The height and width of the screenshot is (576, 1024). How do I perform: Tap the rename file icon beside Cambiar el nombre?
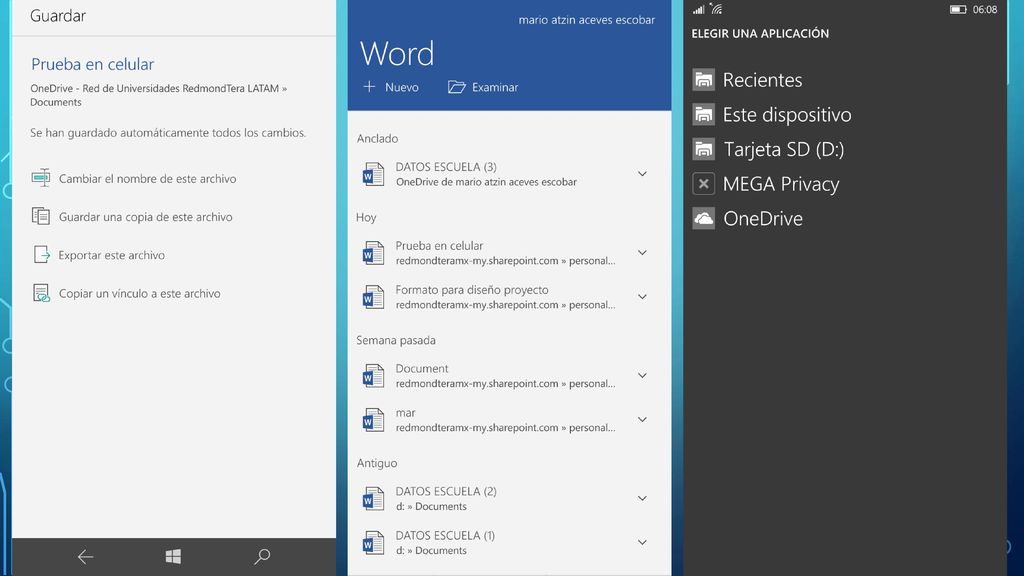(x=41, y=178)
